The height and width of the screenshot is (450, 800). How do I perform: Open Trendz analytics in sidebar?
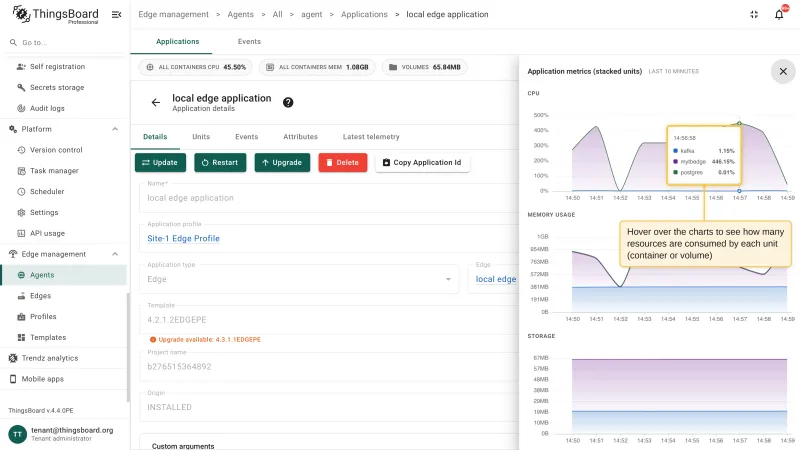pyautogui.click(x=64, y=358)
